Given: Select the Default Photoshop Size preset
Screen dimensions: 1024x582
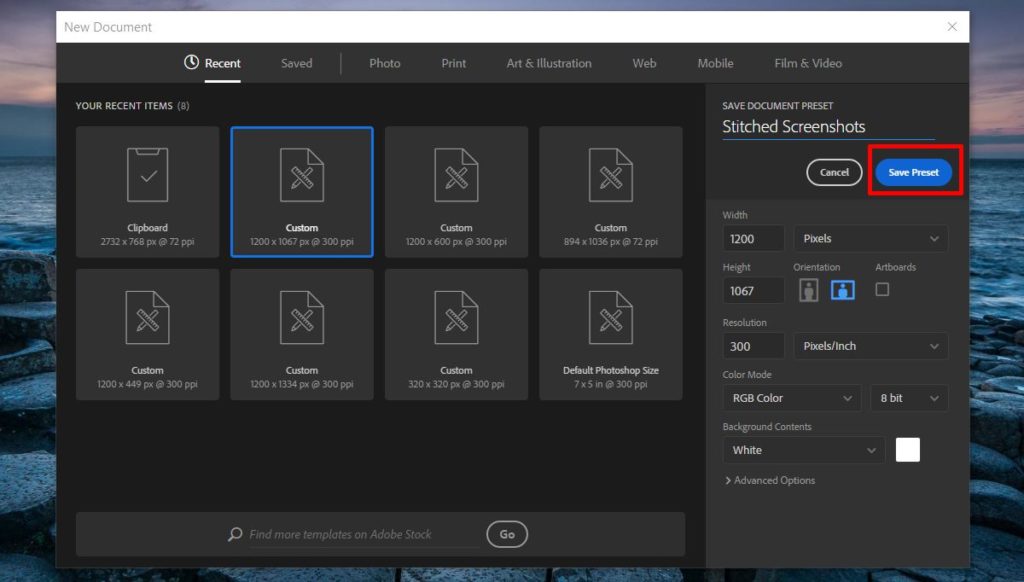Looking at the screenshot, I should click(611, 333).
